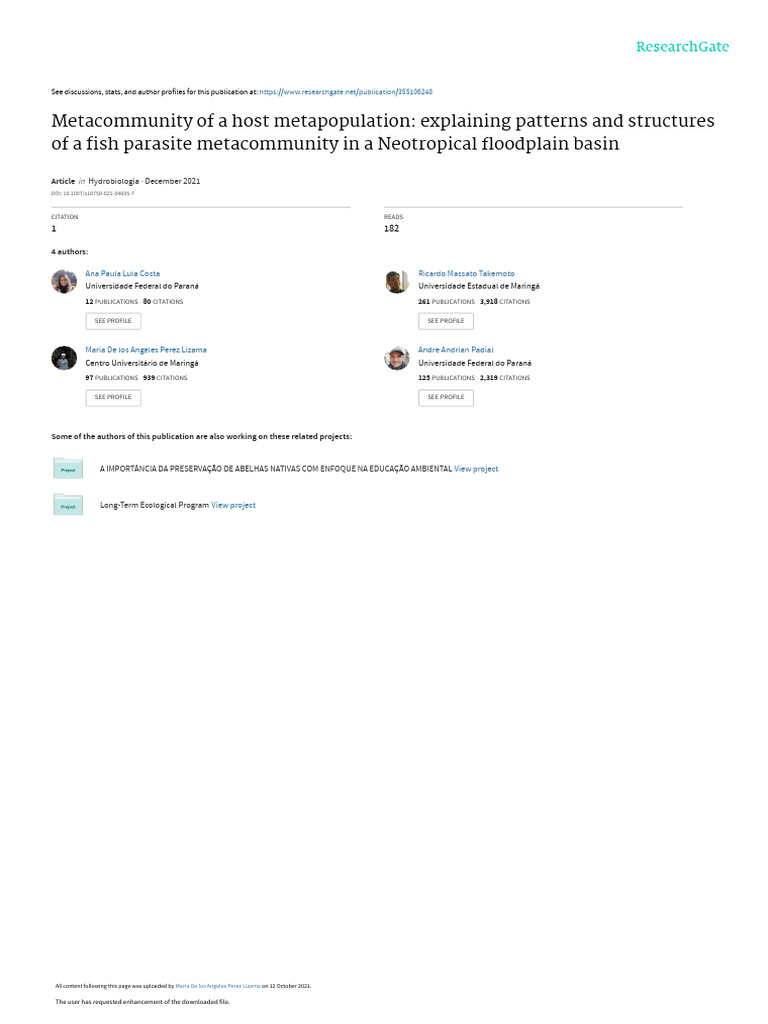The height and width of the screenshot is (1024, 768).
Task: Click the Project icon beside the ABELHAS NATIVAS project
Action: point(68,468)
